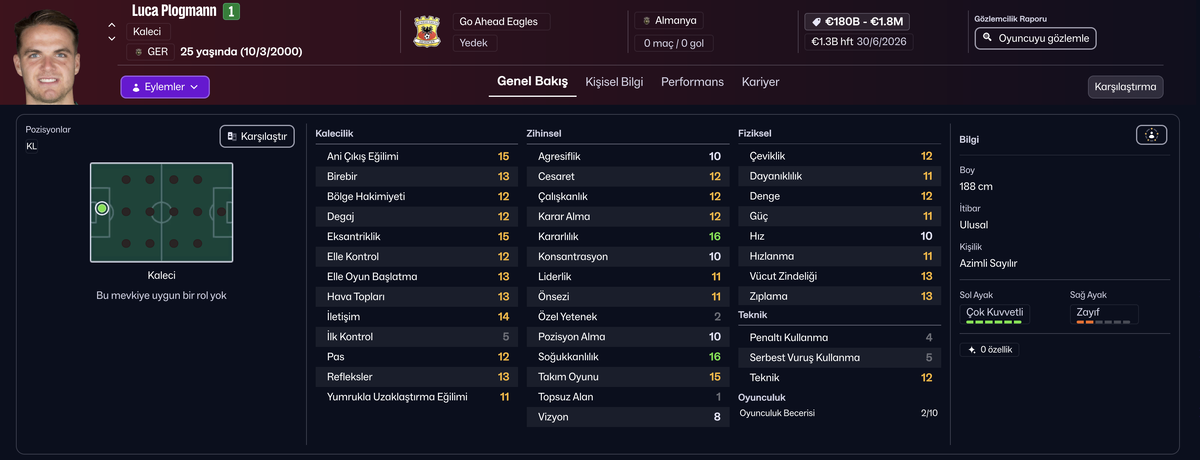Click the player info icon in Bilgi panel
This screenshot has height=460, width=1200.
(x=1151, y=135)
